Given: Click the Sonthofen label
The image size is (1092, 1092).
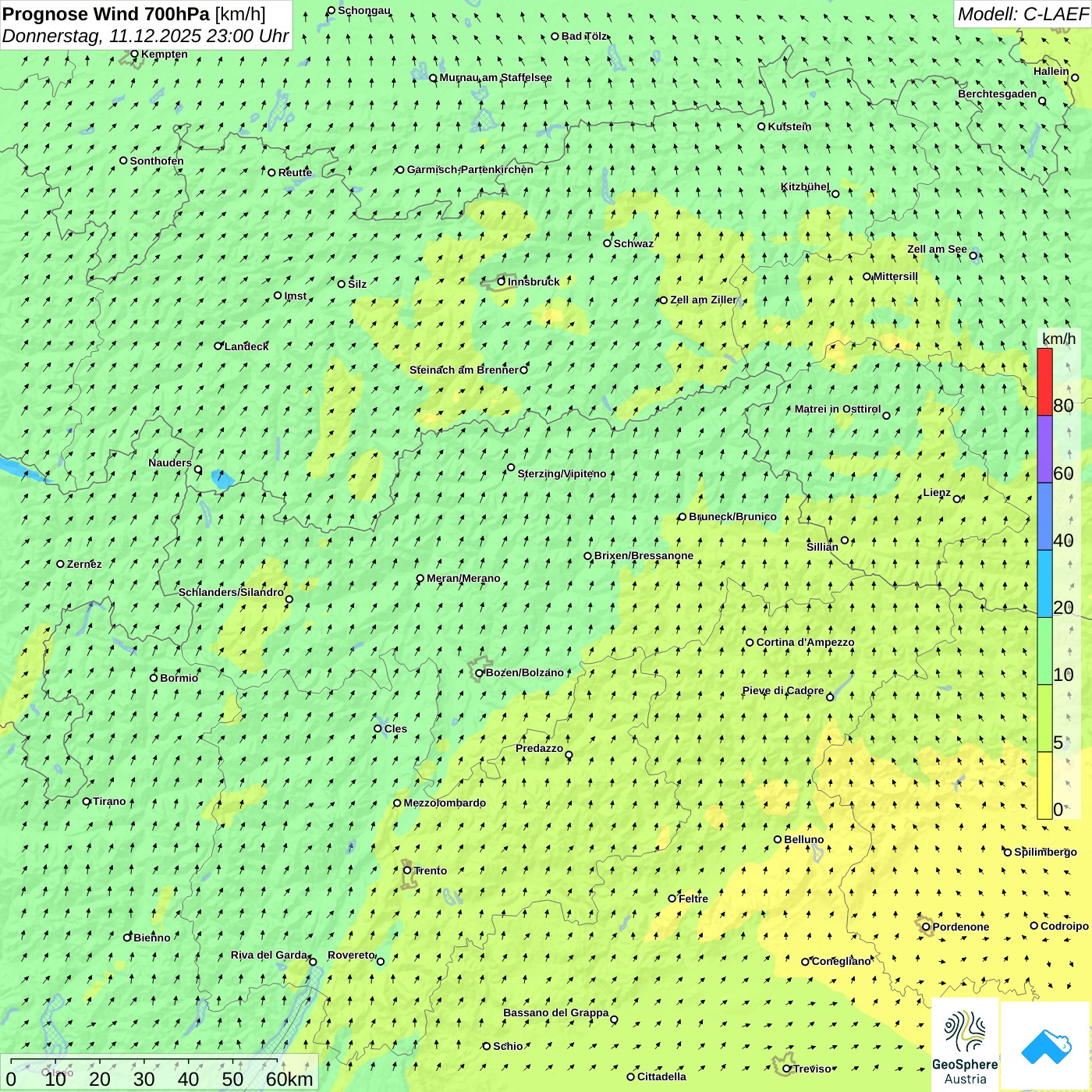Looking at the screenshot, I should pos(157,161).
